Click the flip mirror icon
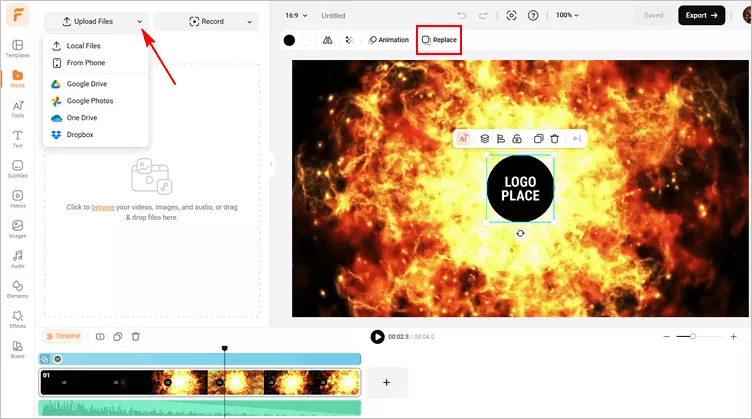Viewport: 752px width, 419px height. coord(328,40)
